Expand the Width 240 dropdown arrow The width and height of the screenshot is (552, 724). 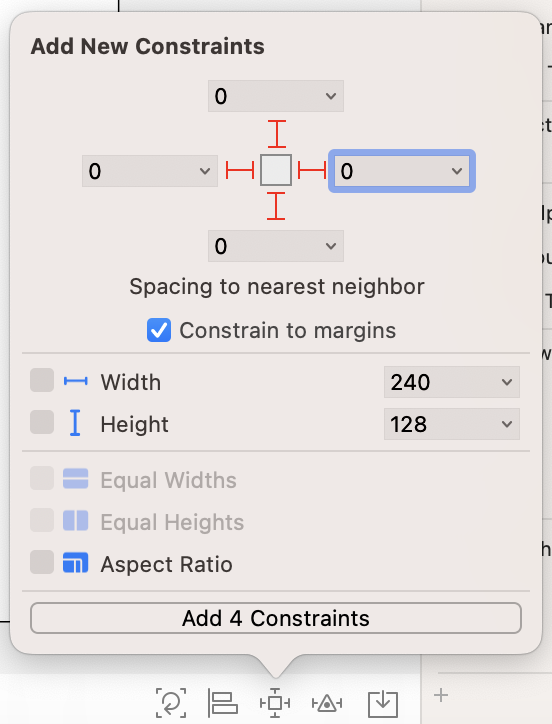coord(507,382)
